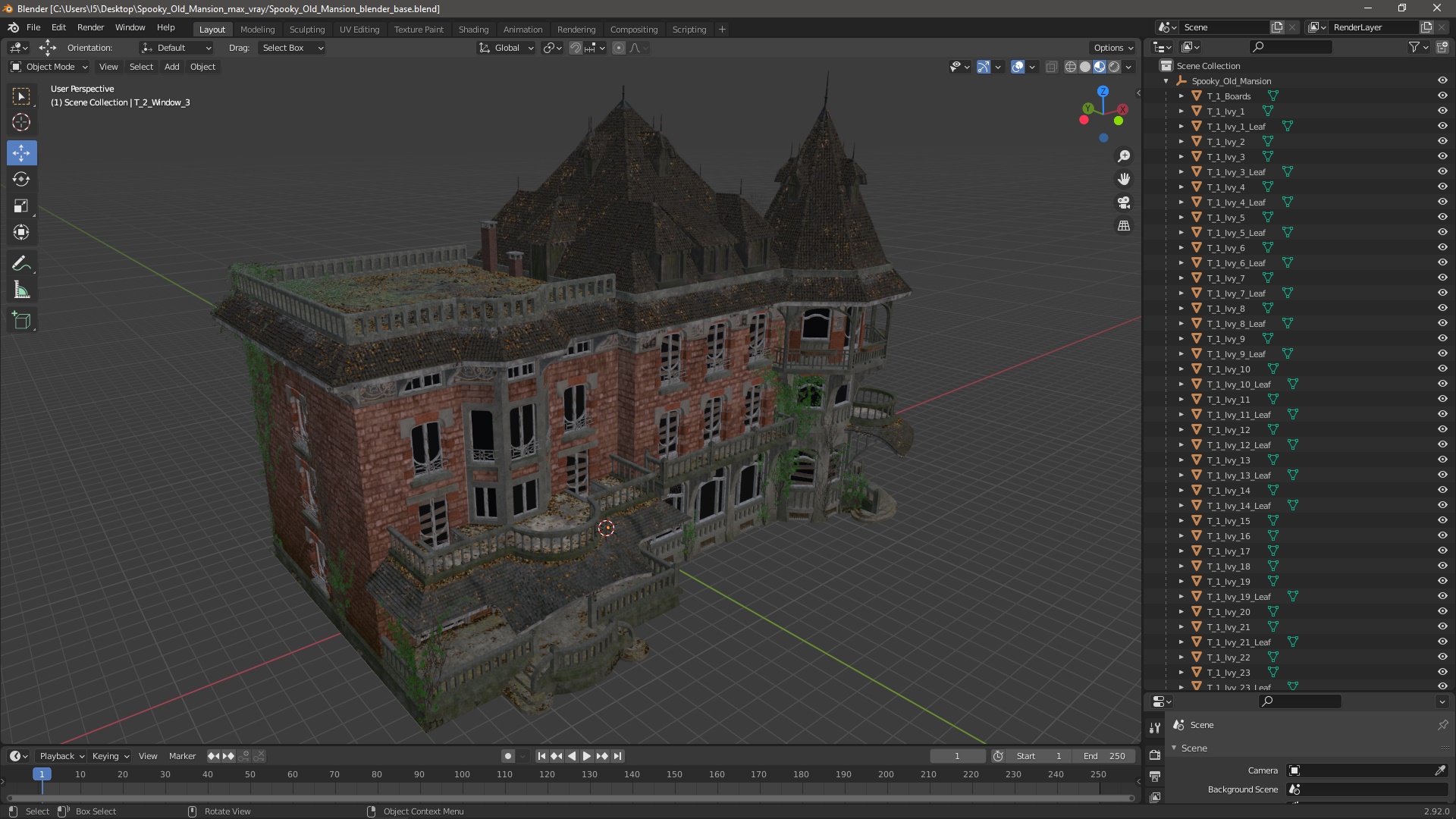Toggle X-ray display icon
This screenshot has width=1456, height=819.
(1051, 67)
